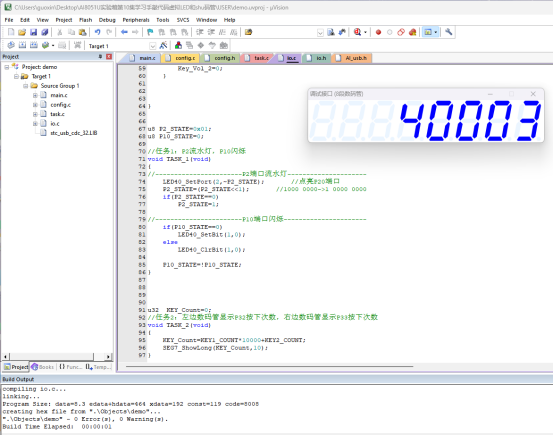Screen dimensions: 554x436
Task: Start debug session with magnifier icon
Action: tap(358, 32)
